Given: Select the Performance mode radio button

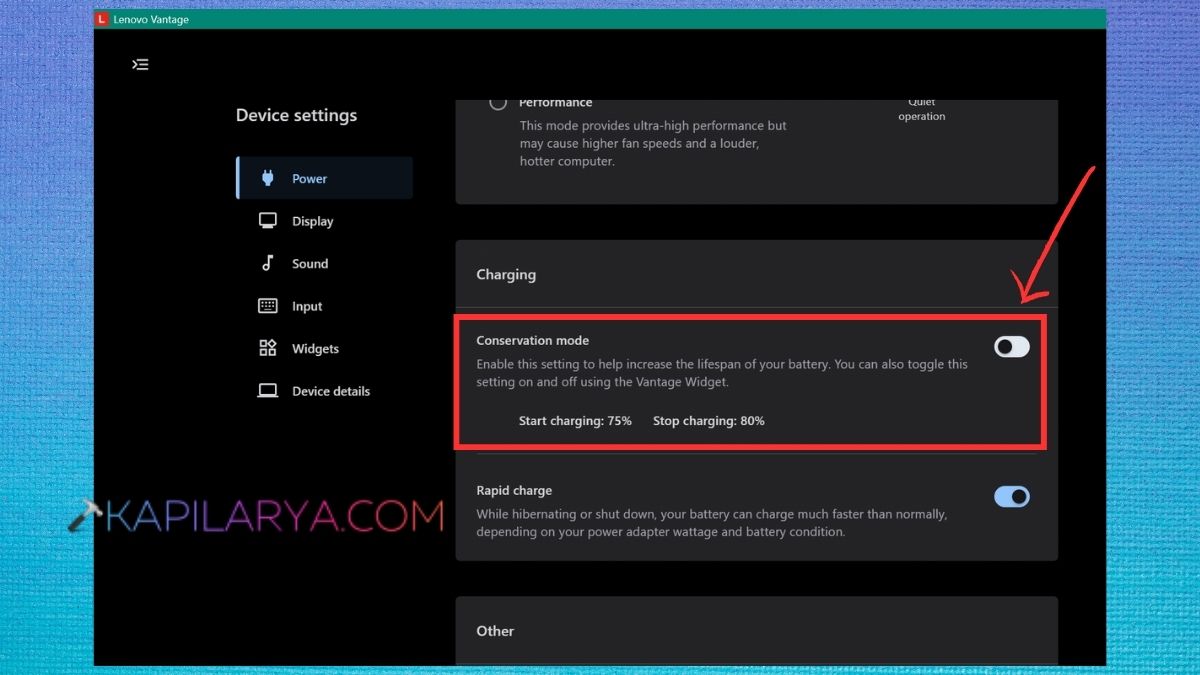Looking at the screenshot, I should click(x=498, y=102).
